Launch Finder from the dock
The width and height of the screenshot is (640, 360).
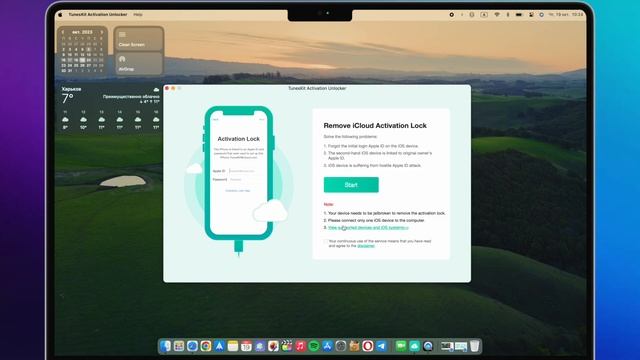[165, 346]
